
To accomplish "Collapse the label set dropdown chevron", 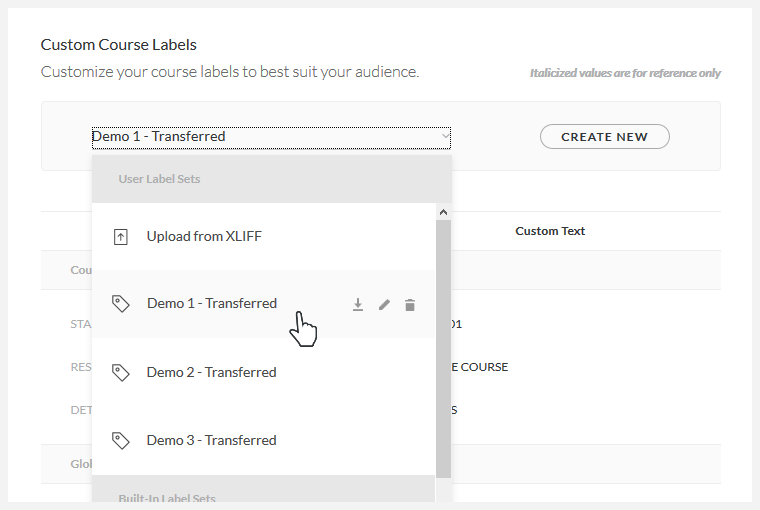I will 444,136.
